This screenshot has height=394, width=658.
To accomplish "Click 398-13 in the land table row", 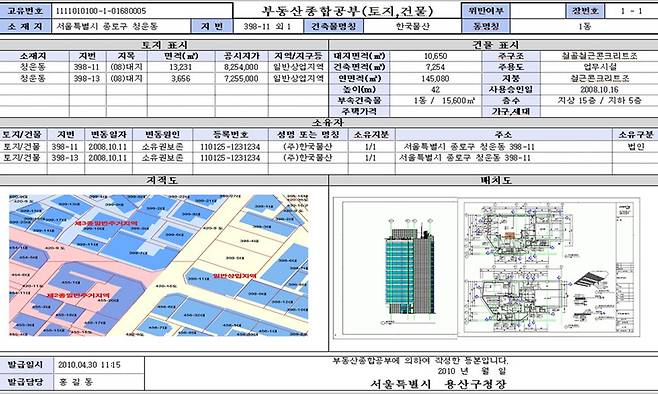I will (86, 78).
